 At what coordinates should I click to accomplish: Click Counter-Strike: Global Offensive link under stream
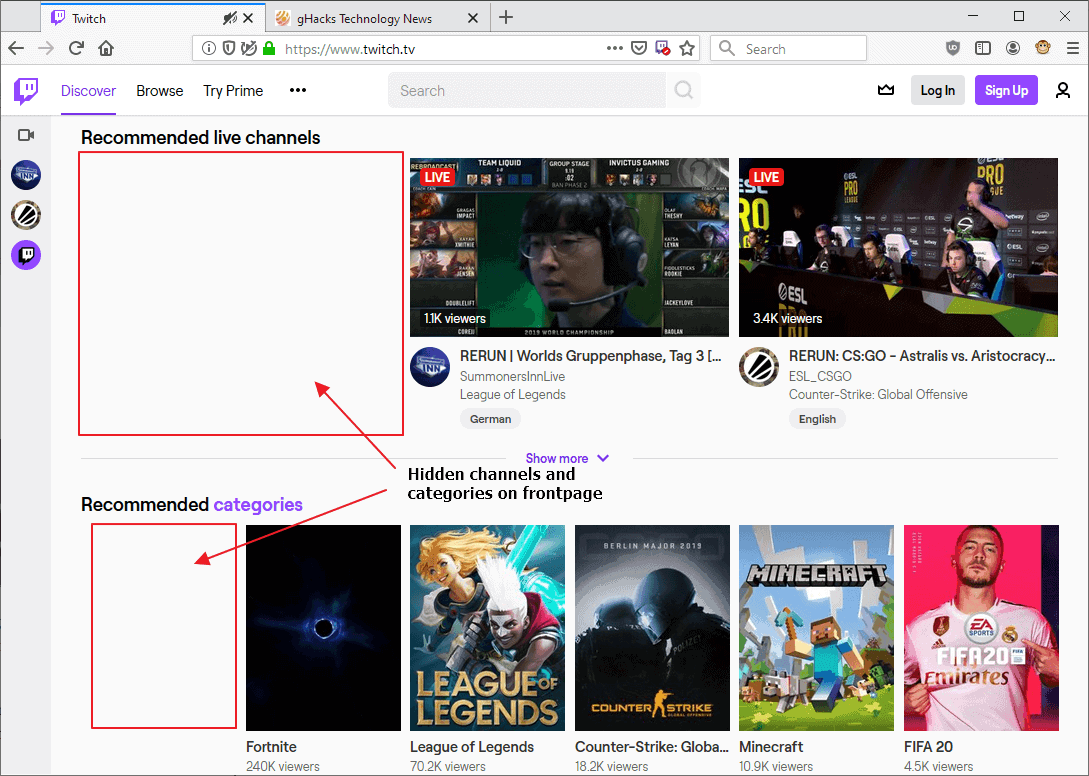[878, 395]
